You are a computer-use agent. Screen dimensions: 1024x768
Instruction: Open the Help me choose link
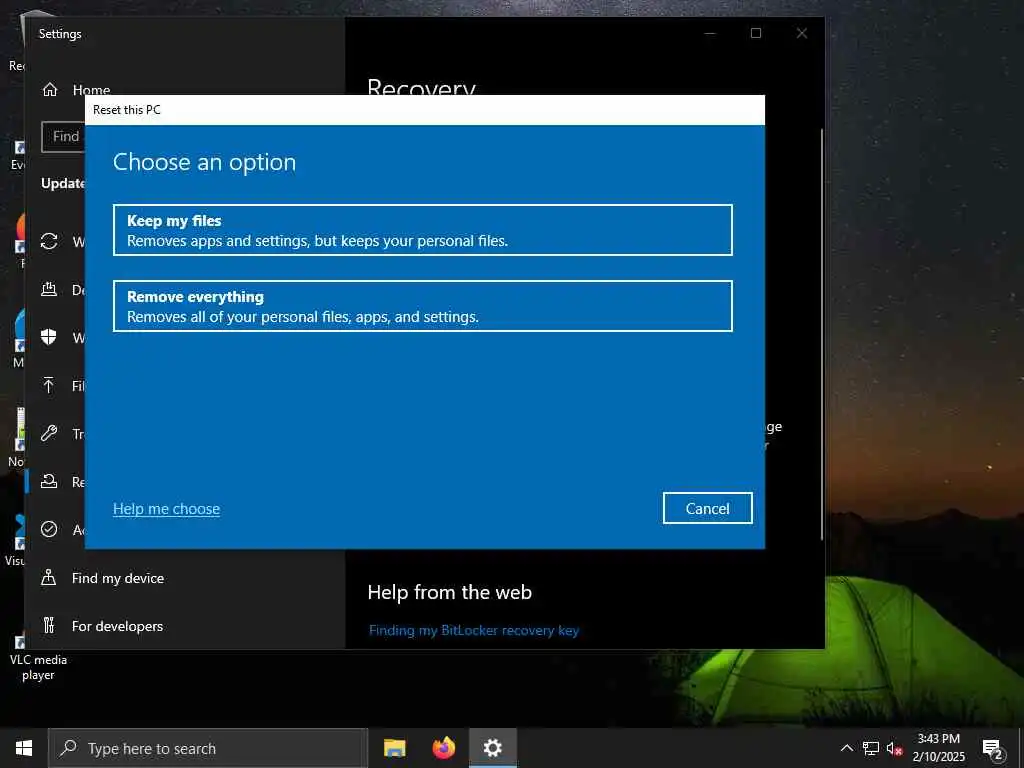pyautogui.click(x=166, y=509)
